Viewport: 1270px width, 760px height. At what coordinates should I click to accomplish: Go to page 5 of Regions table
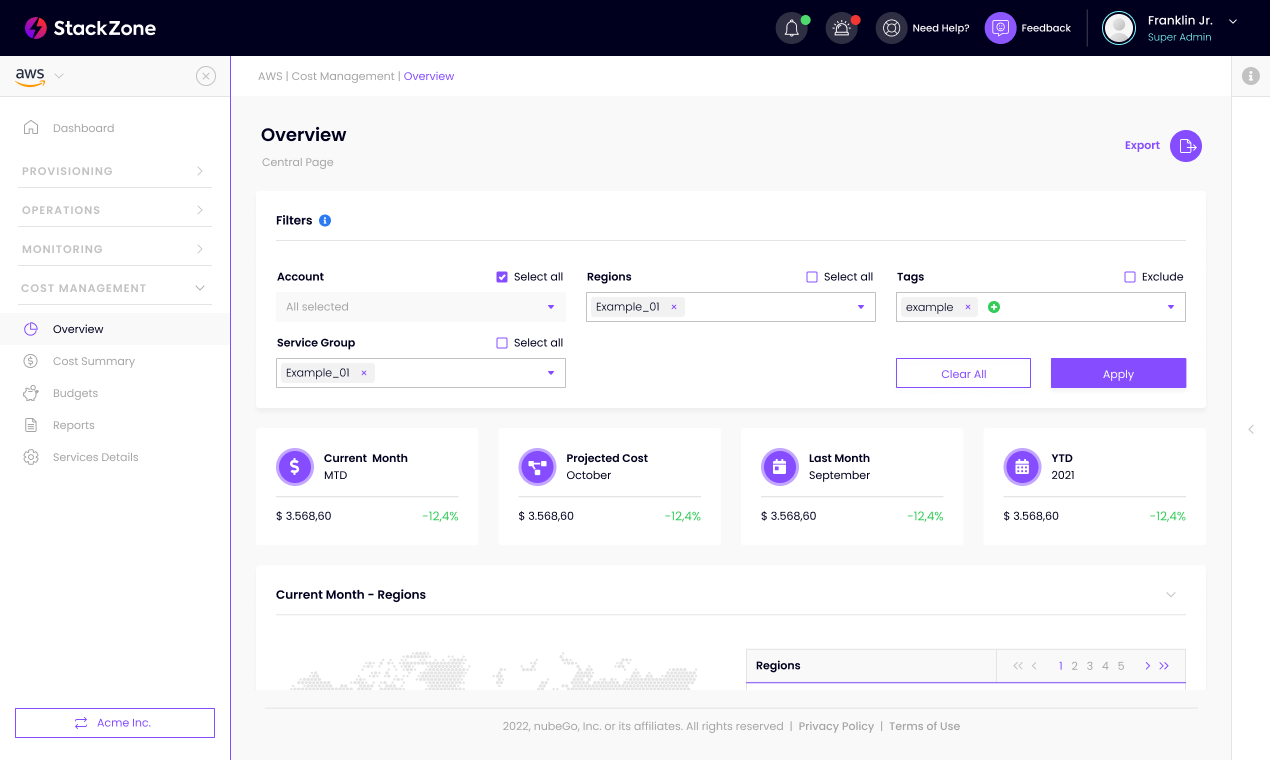1121,666
